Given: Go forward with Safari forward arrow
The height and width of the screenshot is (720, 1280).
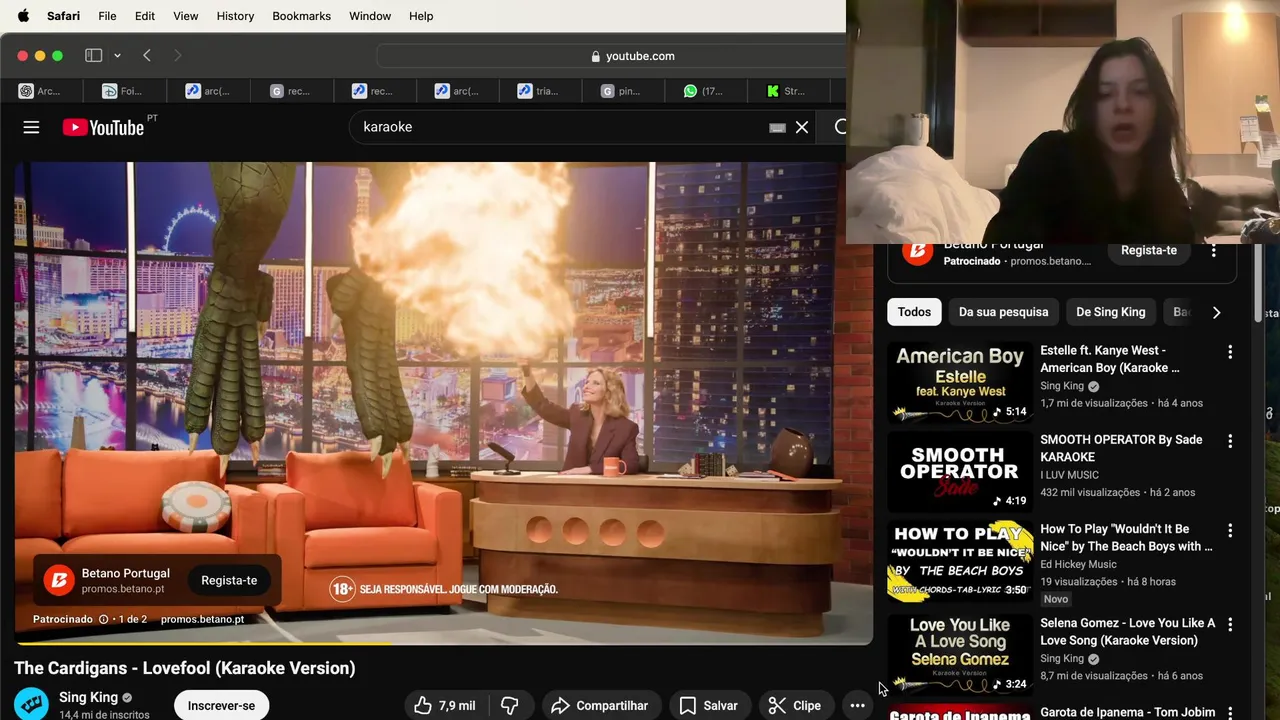Looking at the screenshot, I should pyautogui.click(x=177, y=56).
